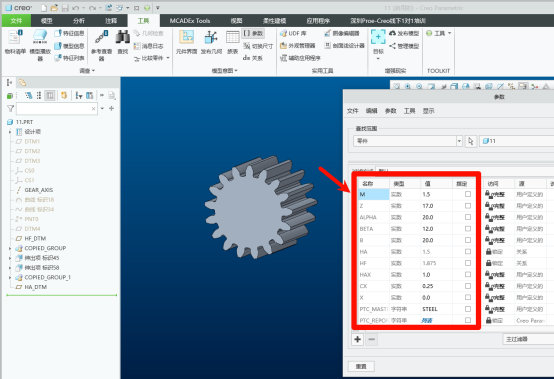This screenshot has height=379, width=554.
Task: Click in the model tree search field
Action: [57, 108]
